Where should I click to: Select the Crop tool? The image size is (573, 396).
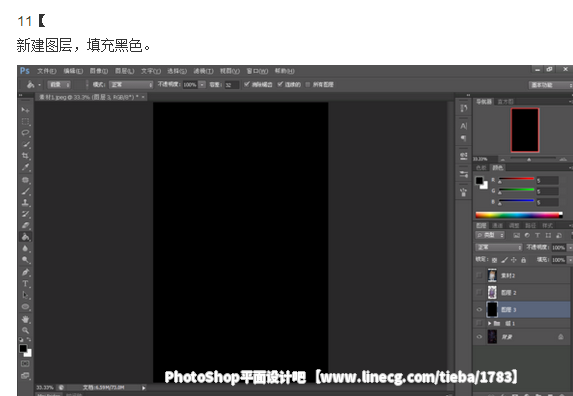coord(25,156)
